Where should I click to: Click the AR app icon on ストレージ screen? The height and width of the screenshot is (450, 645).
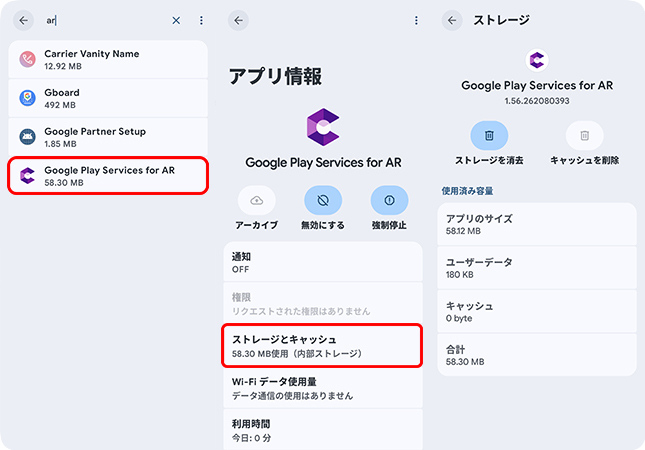tap(537, 60)
